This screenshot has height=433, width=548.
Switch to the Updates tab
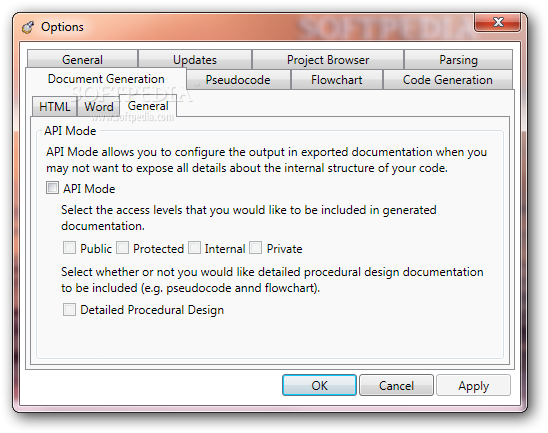195,59
